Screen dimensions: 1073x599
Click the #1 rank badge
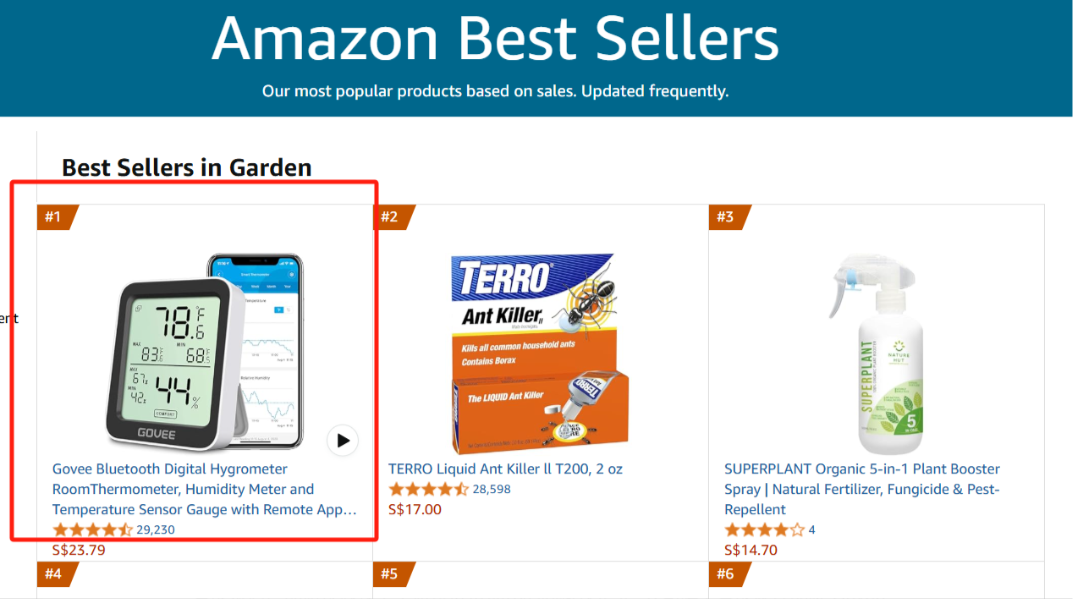pyautogui.click(x=53, y=217)
